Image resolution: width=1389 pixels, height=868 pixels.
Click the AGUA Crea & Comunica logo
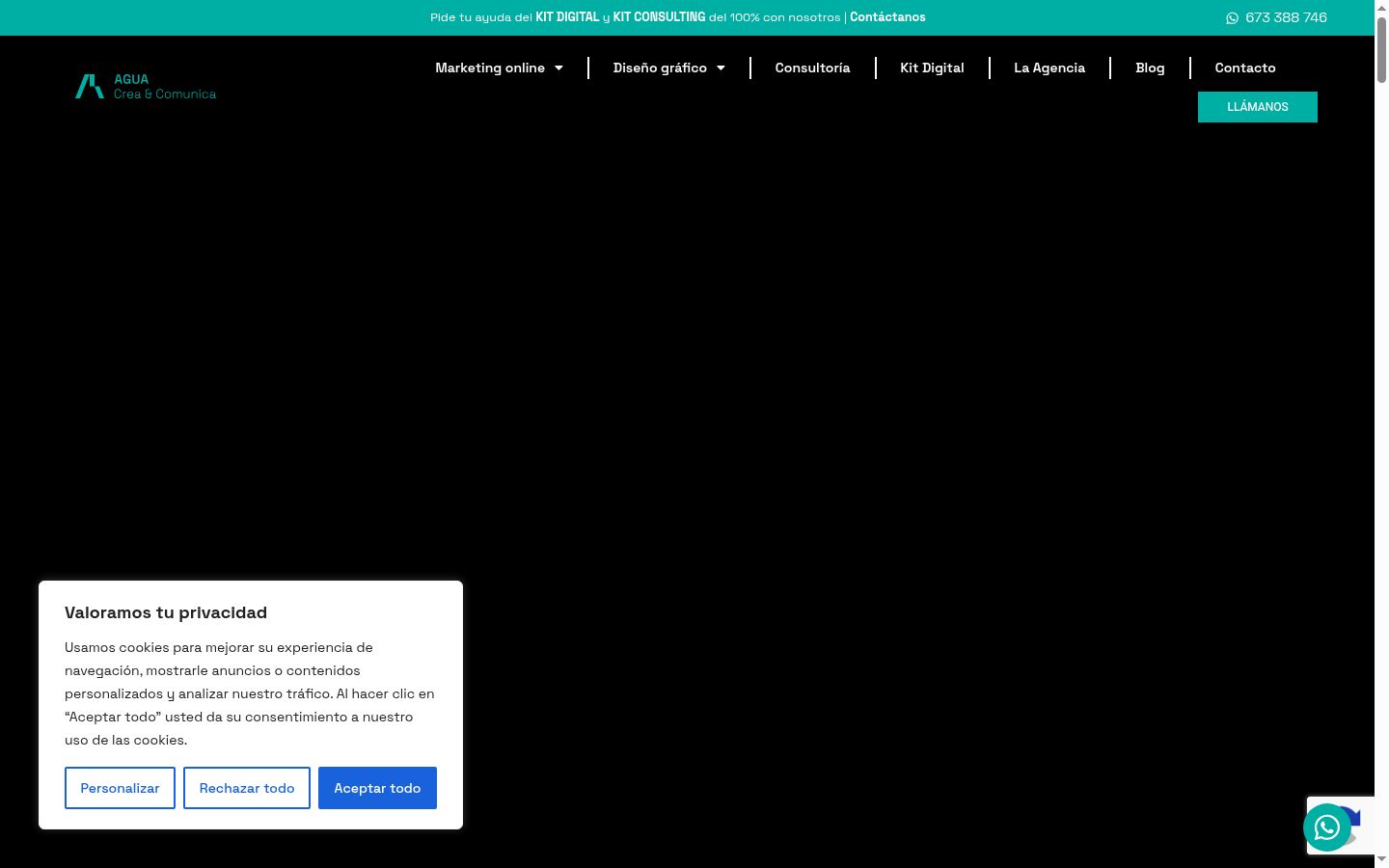146,87
